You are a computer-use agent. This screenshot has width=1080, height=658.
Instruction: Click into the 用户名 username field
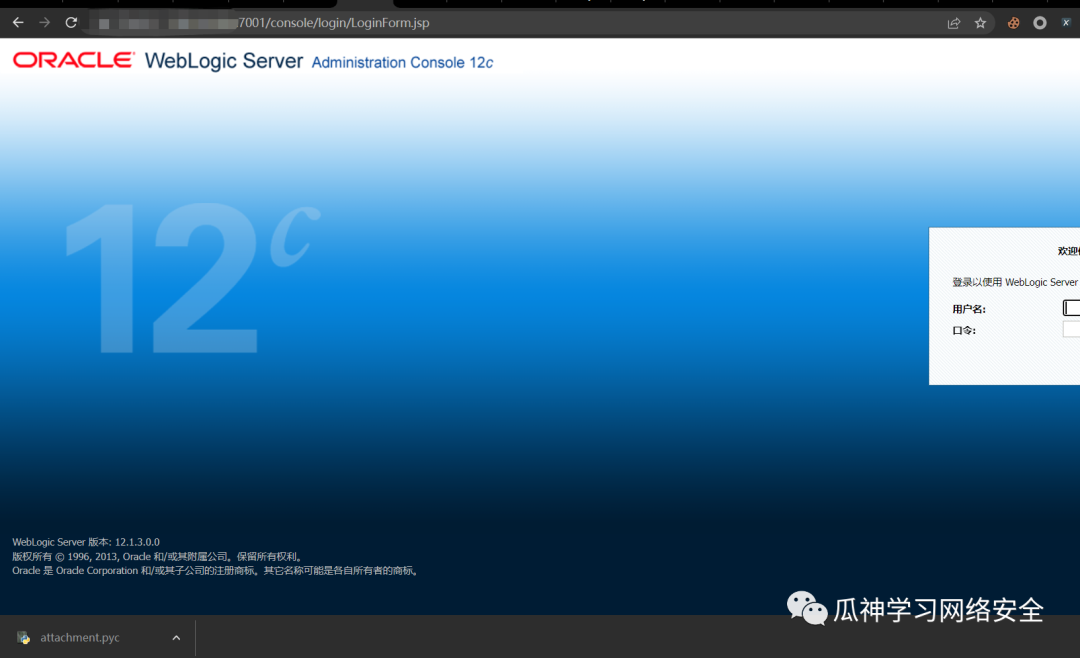coord(1071,308)
